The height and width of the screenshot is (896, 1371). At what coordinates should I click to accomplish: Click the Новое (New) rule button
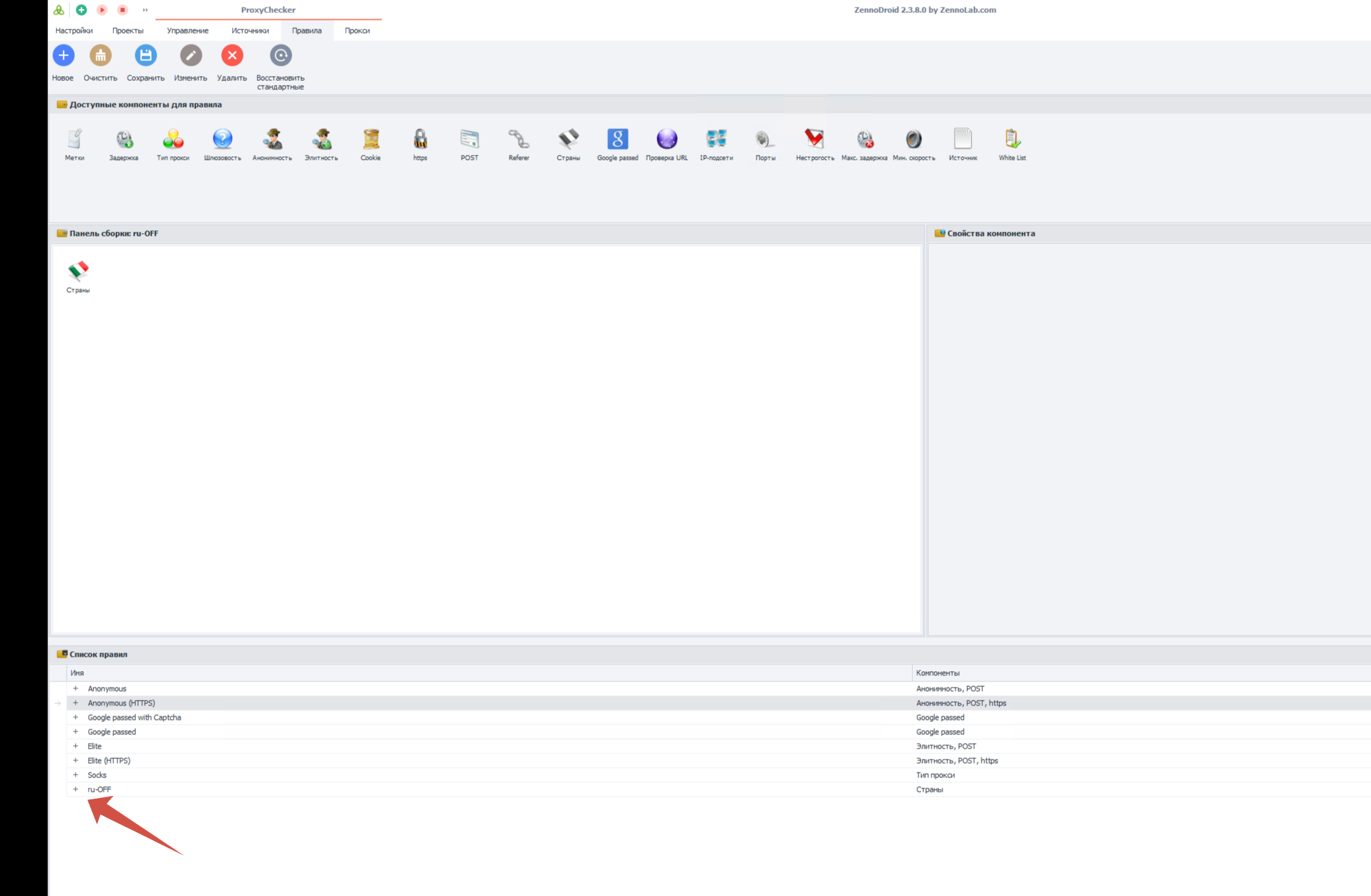click(63, 56)
